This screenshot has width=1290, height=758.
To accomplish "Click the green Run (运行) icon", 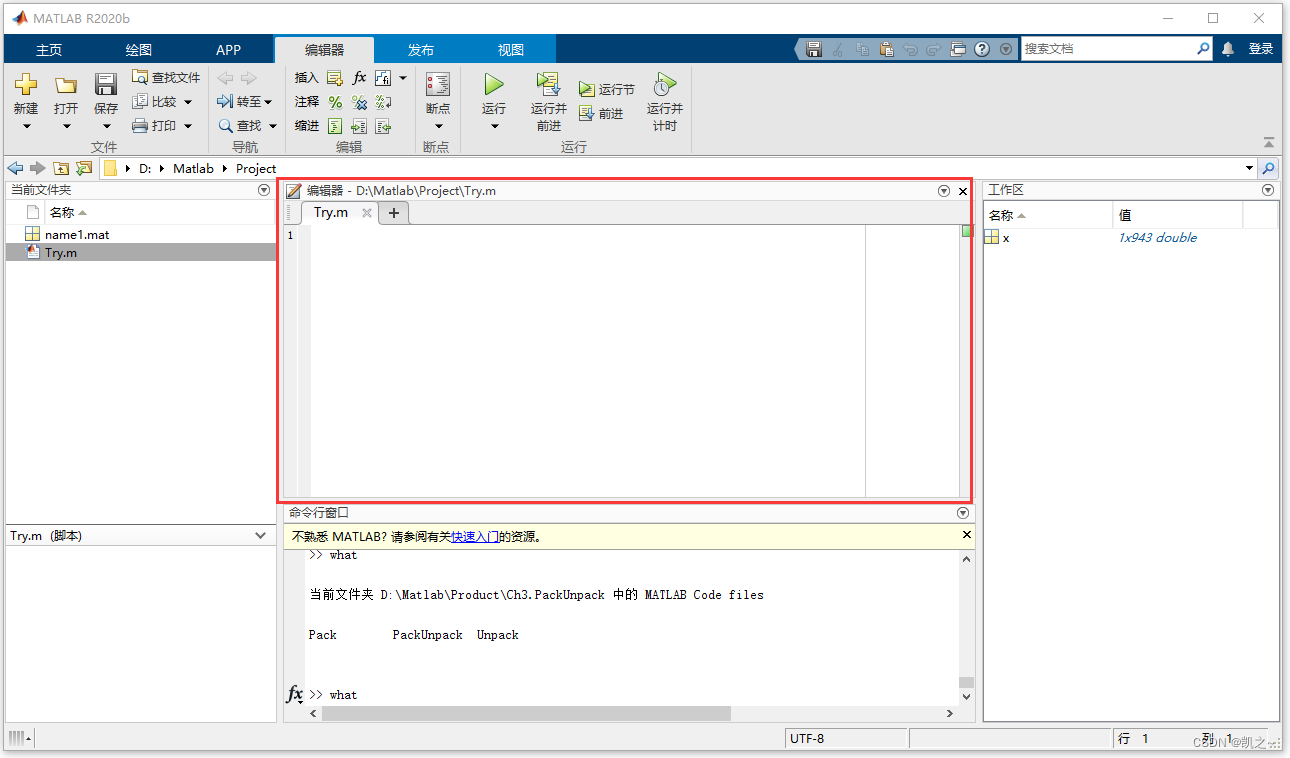I will [x=494, y=85].
